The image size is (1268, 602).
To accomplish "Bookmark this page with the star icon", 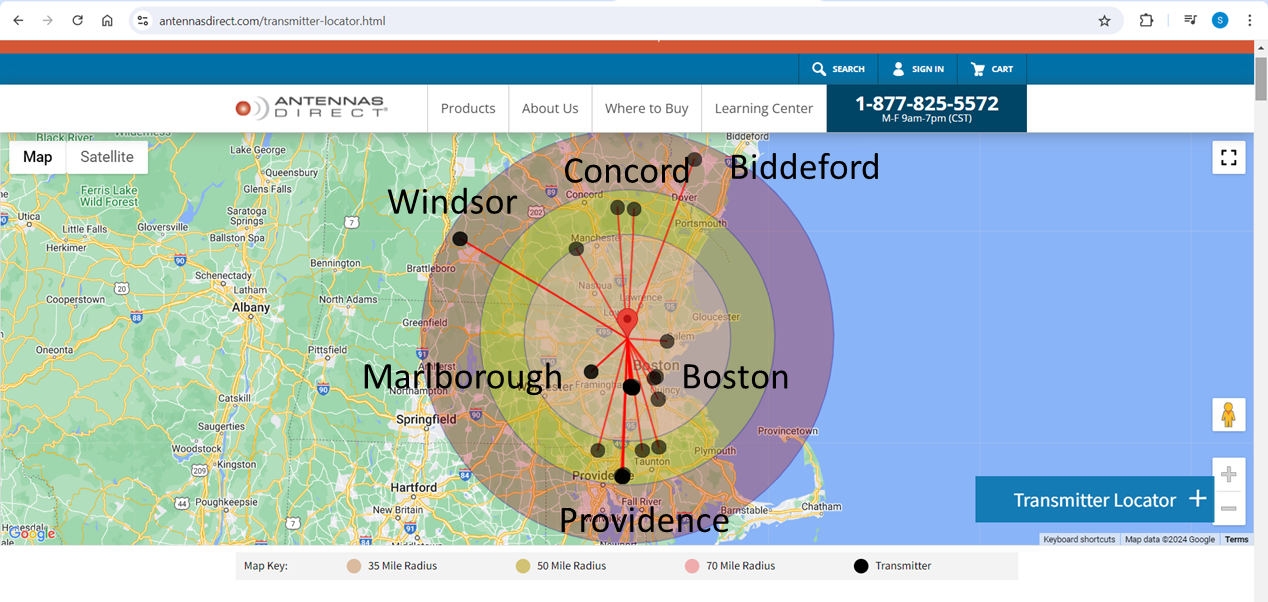I will (1104, 20).
